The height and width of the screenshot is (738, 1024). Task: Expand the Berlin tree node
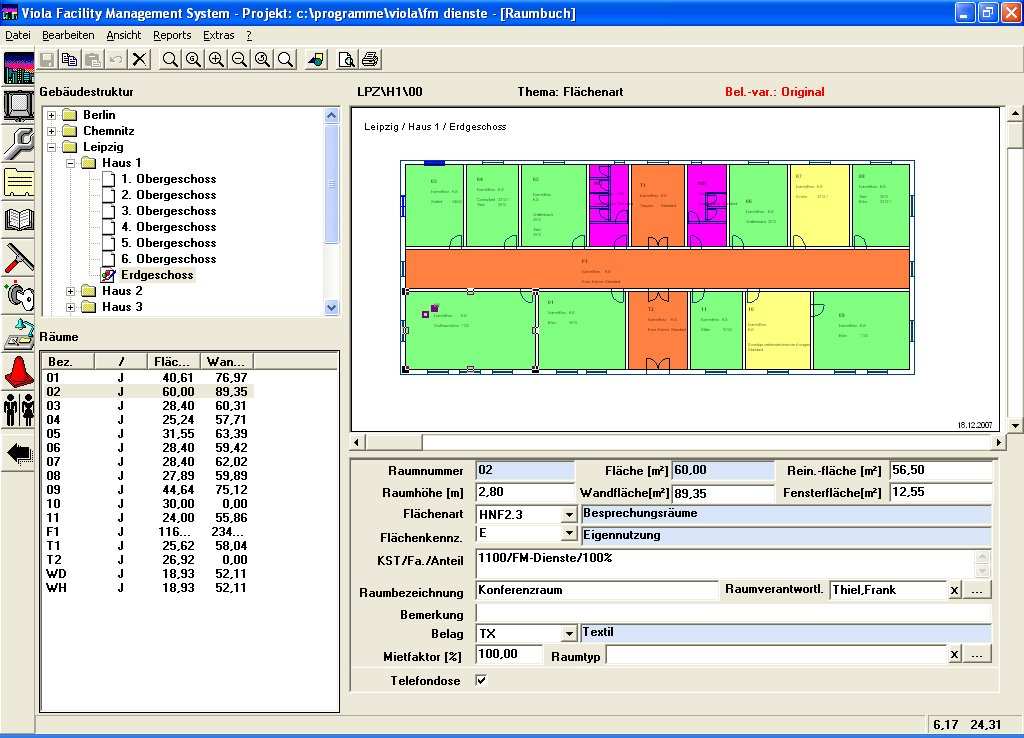[51, 115]
